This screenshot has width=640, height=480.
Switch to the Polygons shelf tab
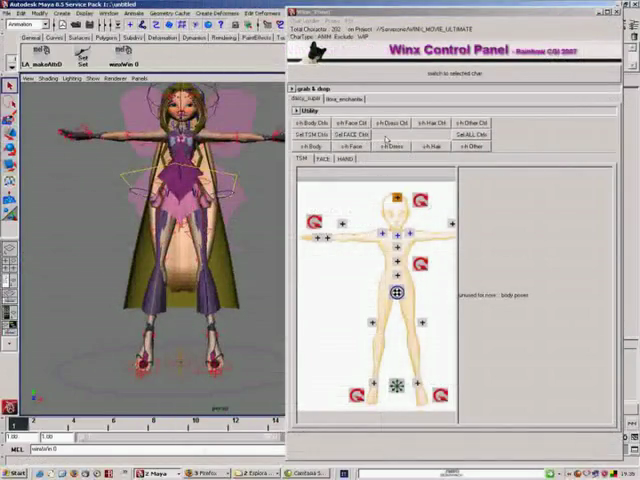pos(106,38)
